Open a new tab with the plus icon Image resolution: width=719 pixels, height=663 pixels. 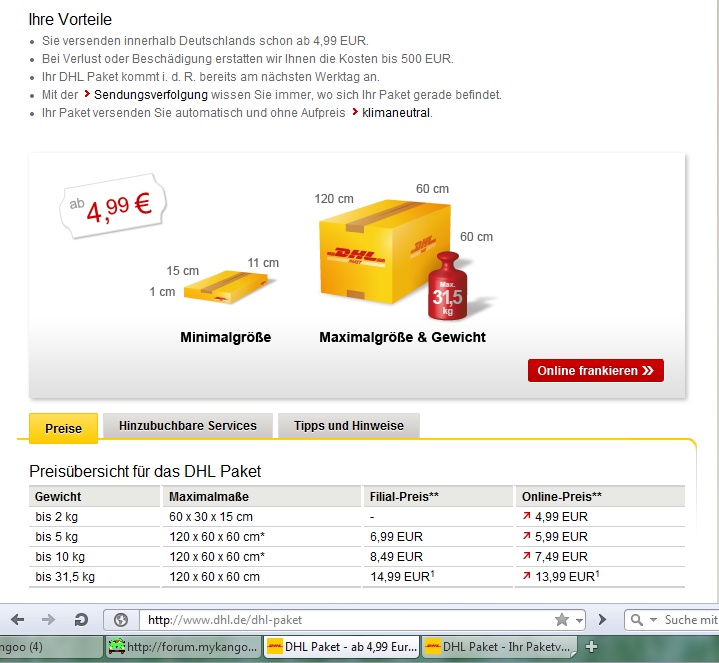click(x=592, y=646)
